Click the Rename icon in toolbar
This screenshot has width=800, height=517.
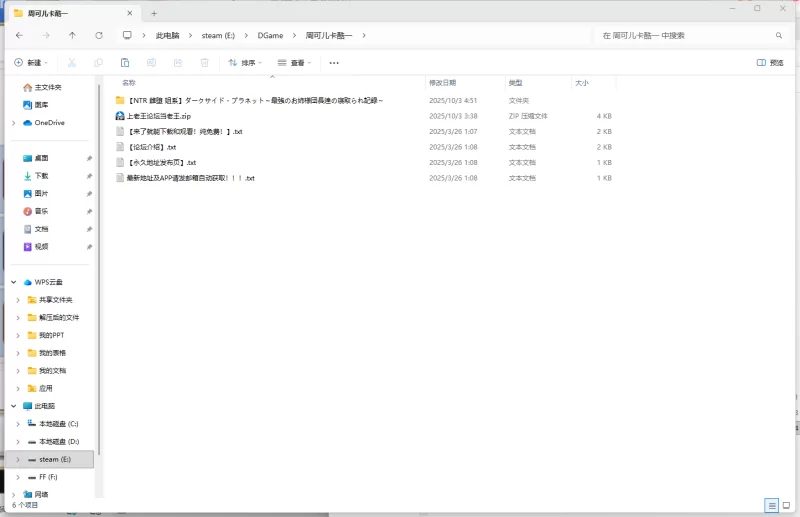pos(152,63)
